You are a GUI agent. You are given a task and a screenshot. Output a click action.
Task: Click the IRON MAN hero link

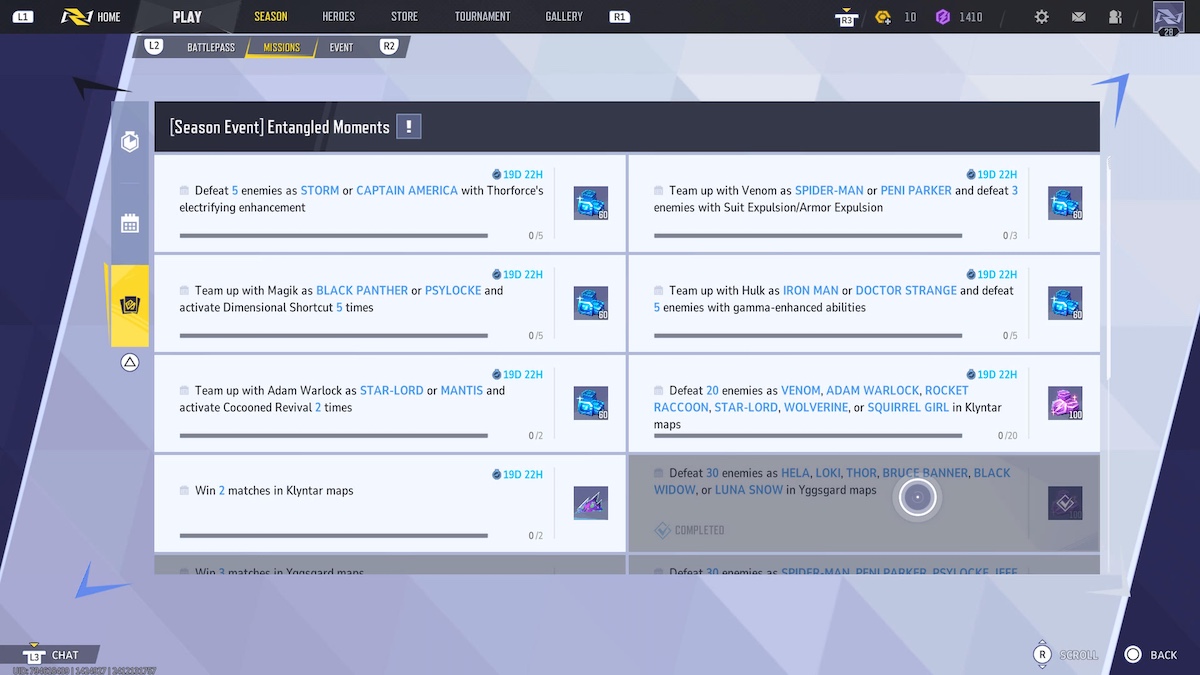(x=811, y=290)
